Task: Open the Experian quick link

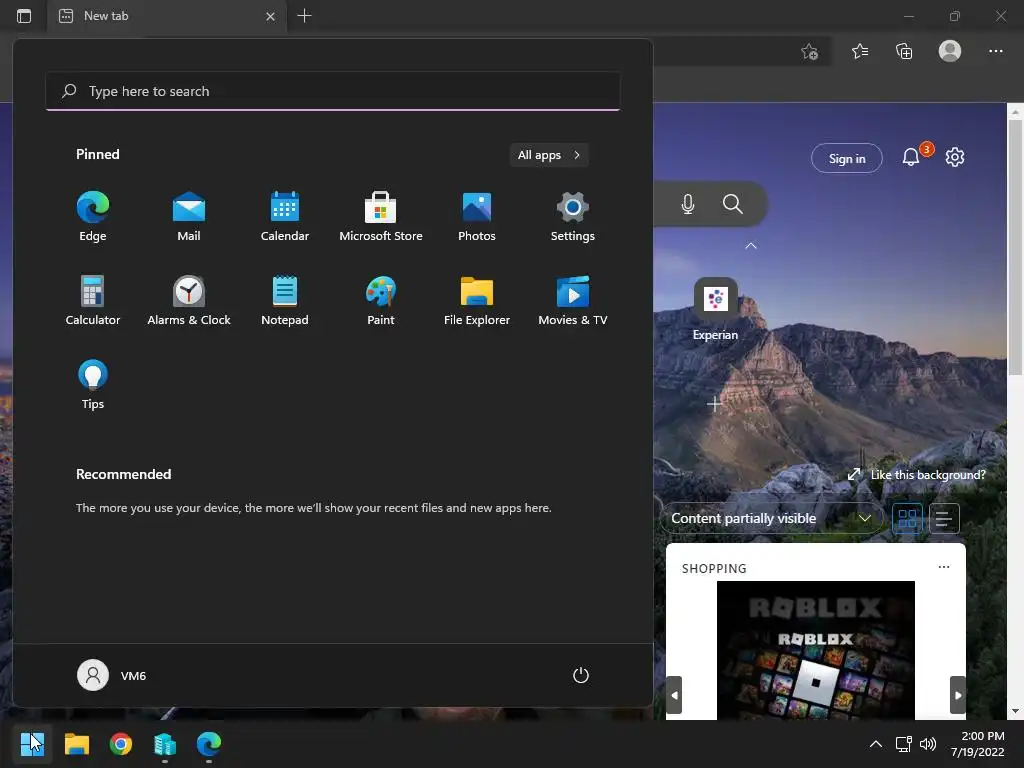Action: [716, 310]
